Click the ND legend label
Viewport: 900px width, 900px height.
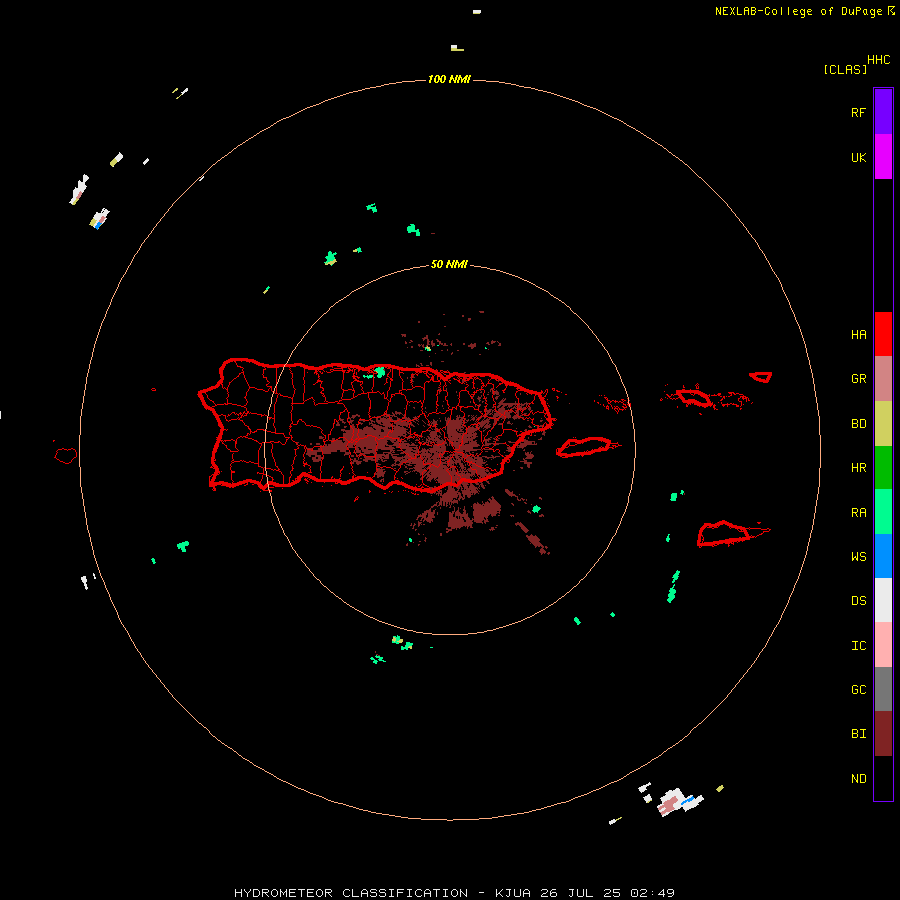(x=858, y=778)
